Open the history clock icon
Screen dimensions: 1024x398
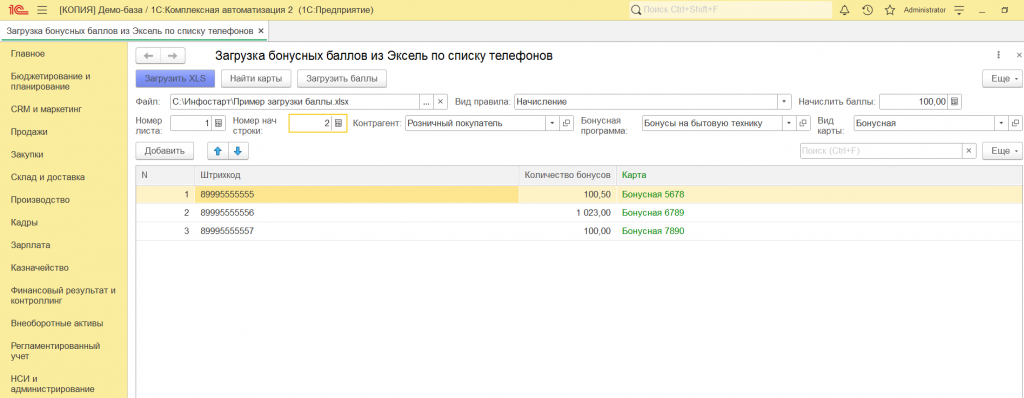(867, 10)
